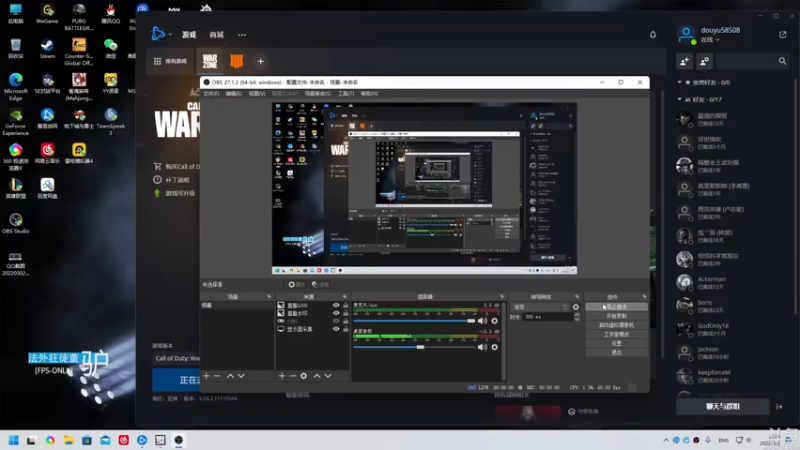Show the hidden greyed-out source via its eye
This screenshot has width=800, height=450.
(x=336, y=321)
